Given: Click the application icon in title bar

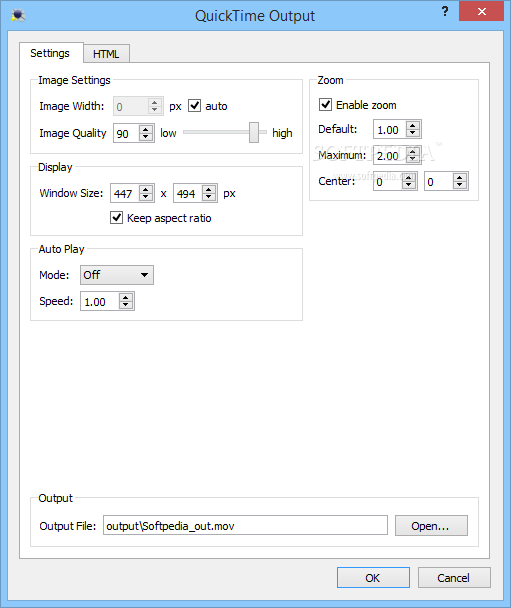Looking at the screenshot, I should click(18, 16).
